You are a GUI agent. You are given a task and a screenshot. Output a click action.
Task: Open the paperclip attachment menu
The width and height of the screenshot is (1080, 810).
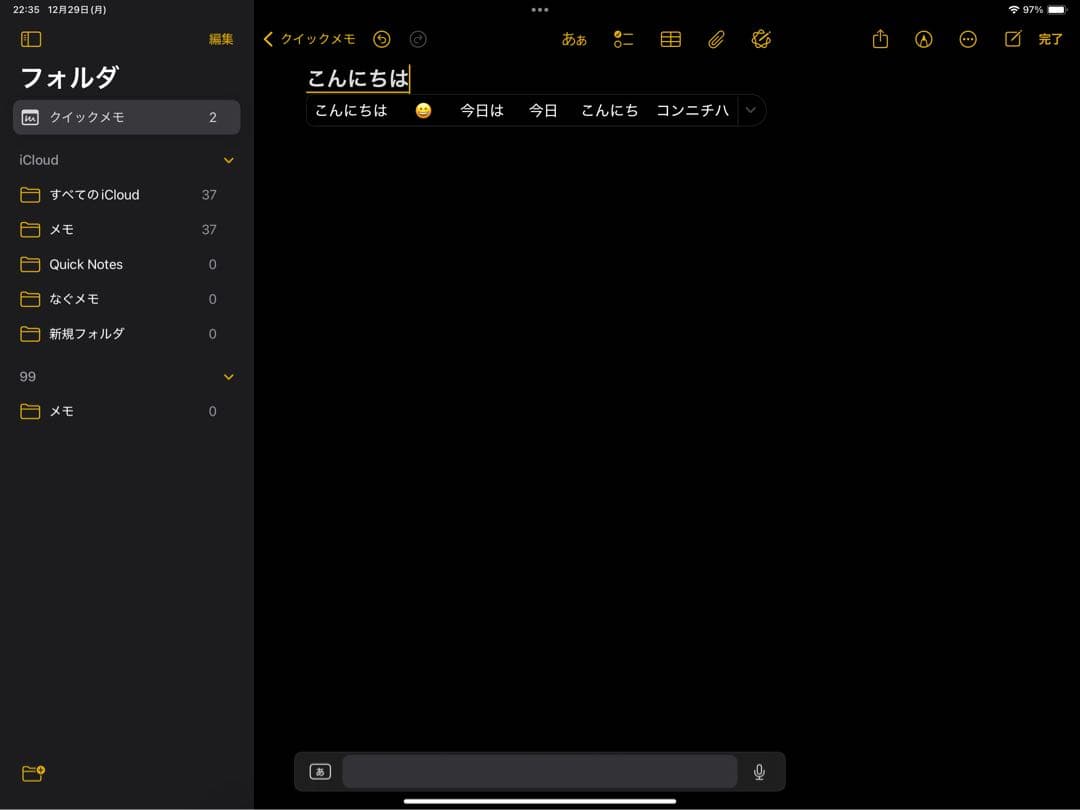pos(716,39)
